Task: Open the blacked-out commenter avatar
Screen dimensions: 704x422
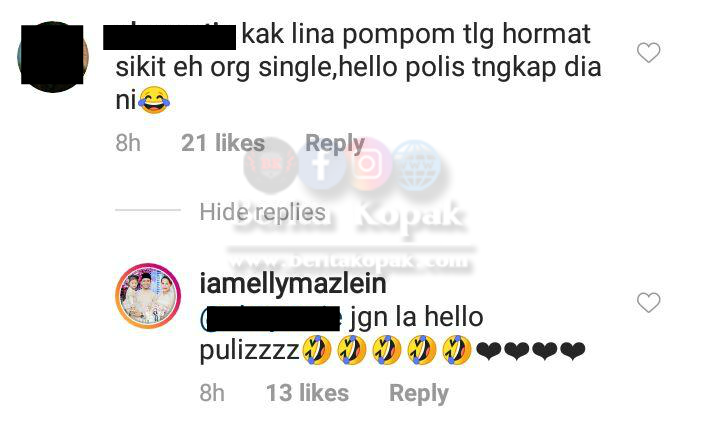Action: pyautogui.click(x=53, y=57)
